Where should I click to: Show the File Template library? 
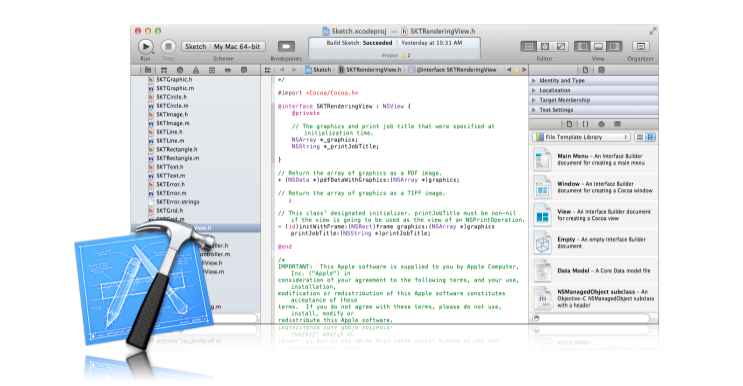click(x=570, y=124)
